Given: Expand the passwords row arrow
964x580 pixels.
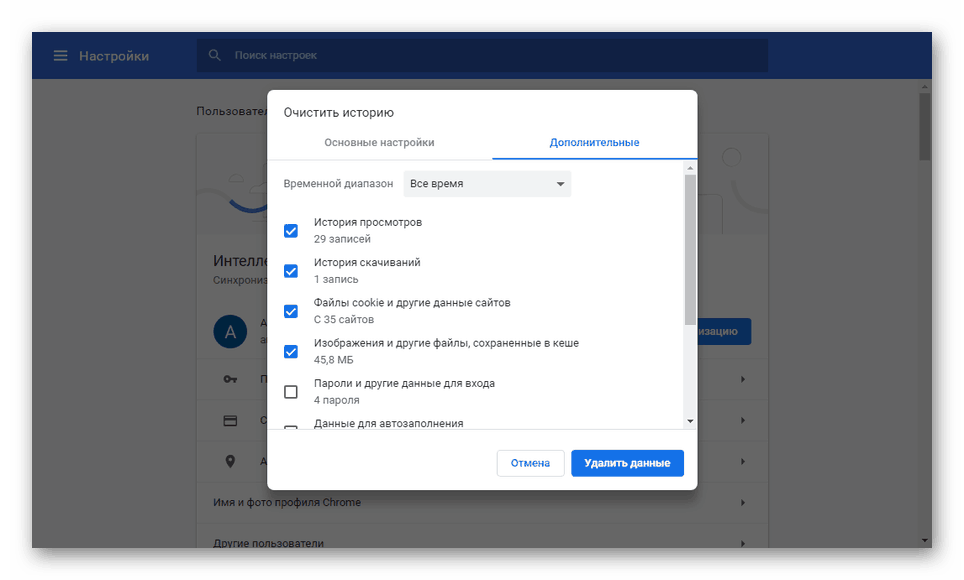Looking at the screenshot, I should (743, 379).
